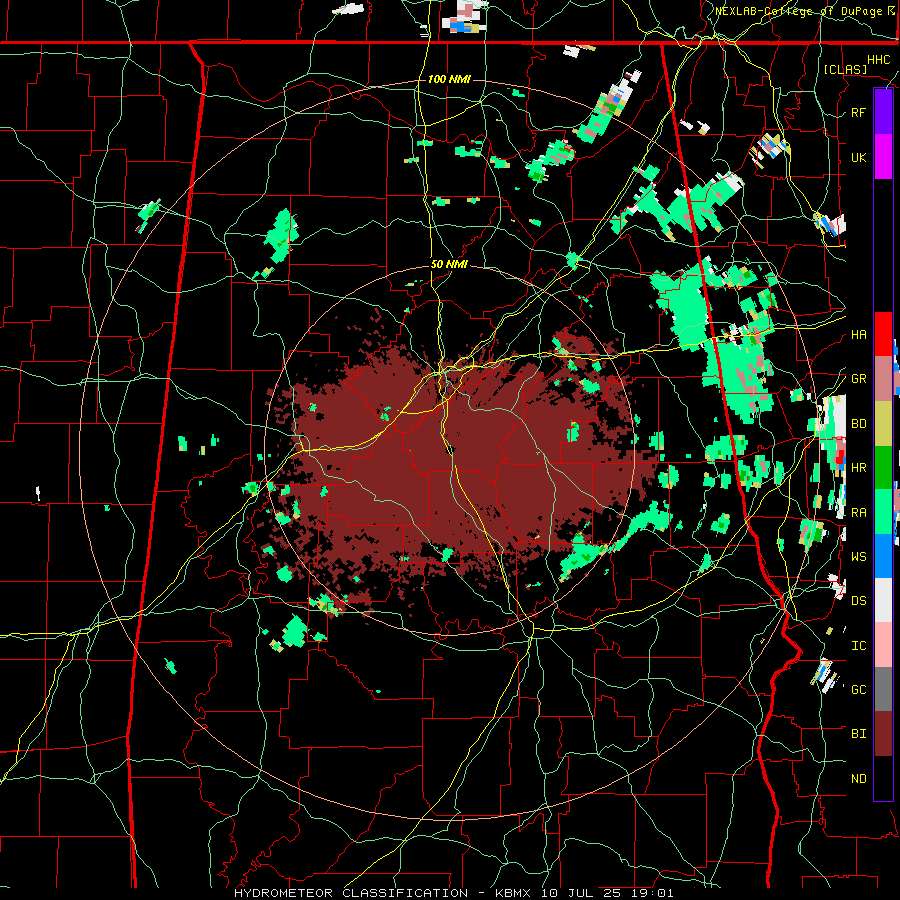The width and height of the screenshot is (900, 900).
Task: Click the 100 NMI range ring label
Action: click(449, 79)
